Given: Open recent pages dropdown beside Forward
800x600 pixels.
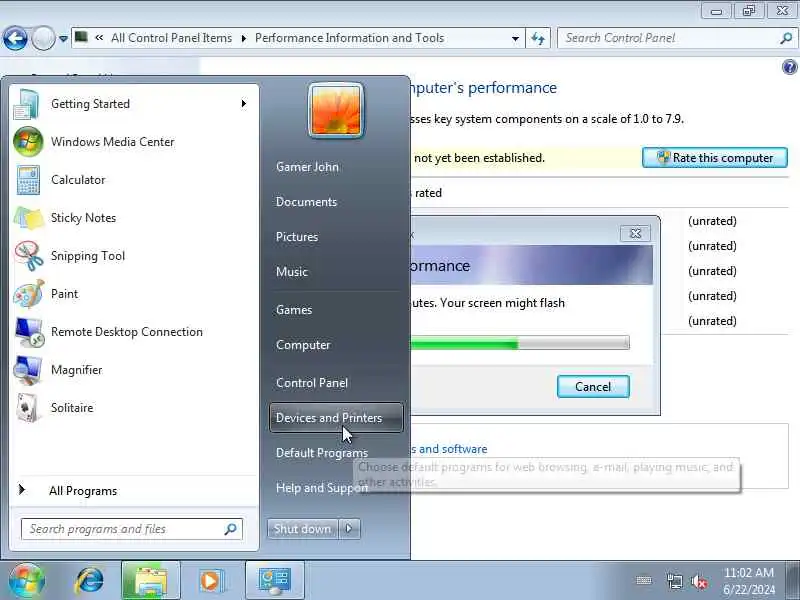Looking at the screenshot, I should click(63, 38).
